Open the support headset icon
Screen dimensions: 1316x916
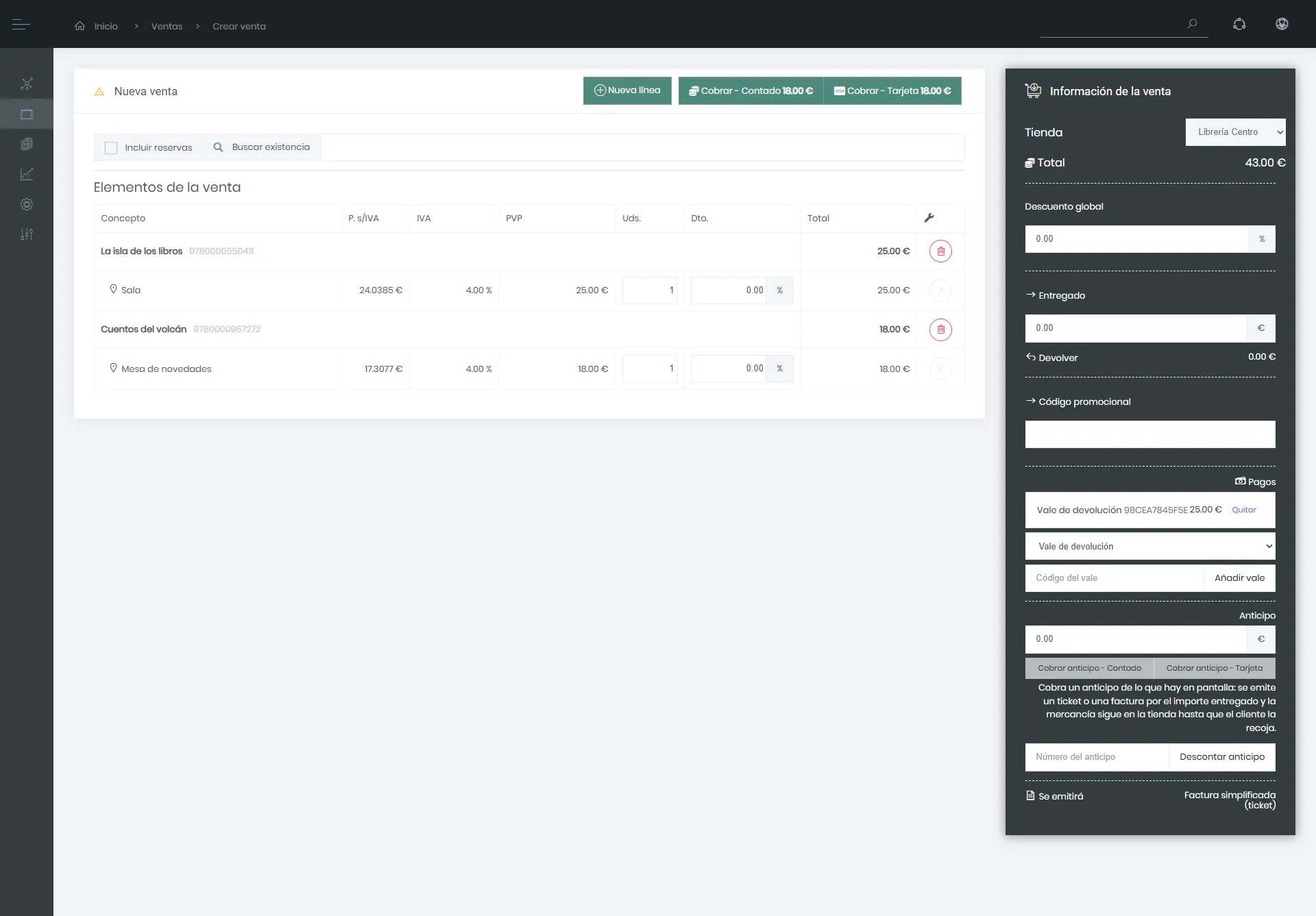(1239, 24)
